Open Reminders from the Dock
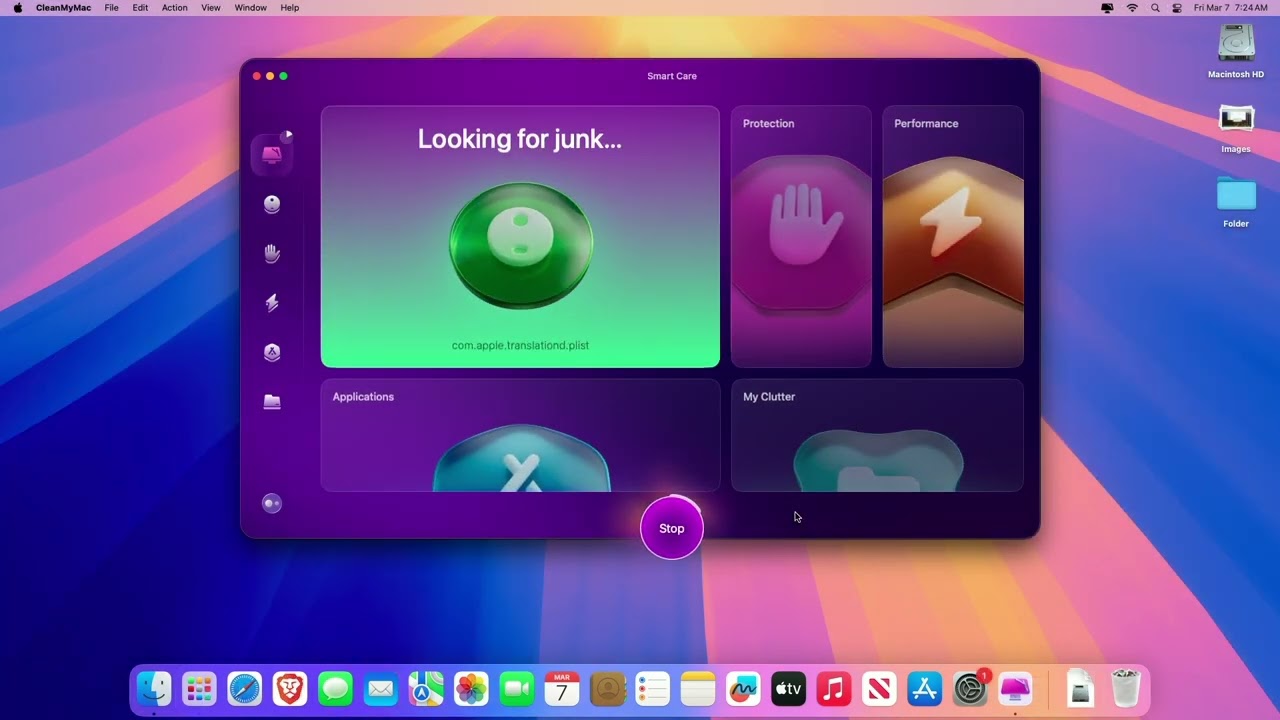The image size is (1280, 720). [652, 689]
